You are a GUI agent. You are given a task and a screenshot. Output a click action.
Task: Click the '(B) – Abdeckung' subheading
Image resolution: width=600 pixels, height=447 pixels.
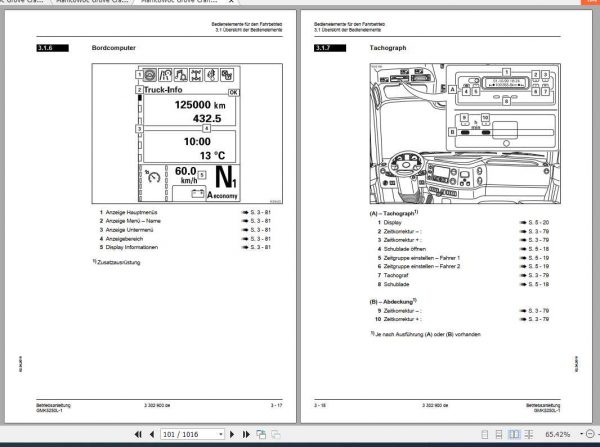393,302
